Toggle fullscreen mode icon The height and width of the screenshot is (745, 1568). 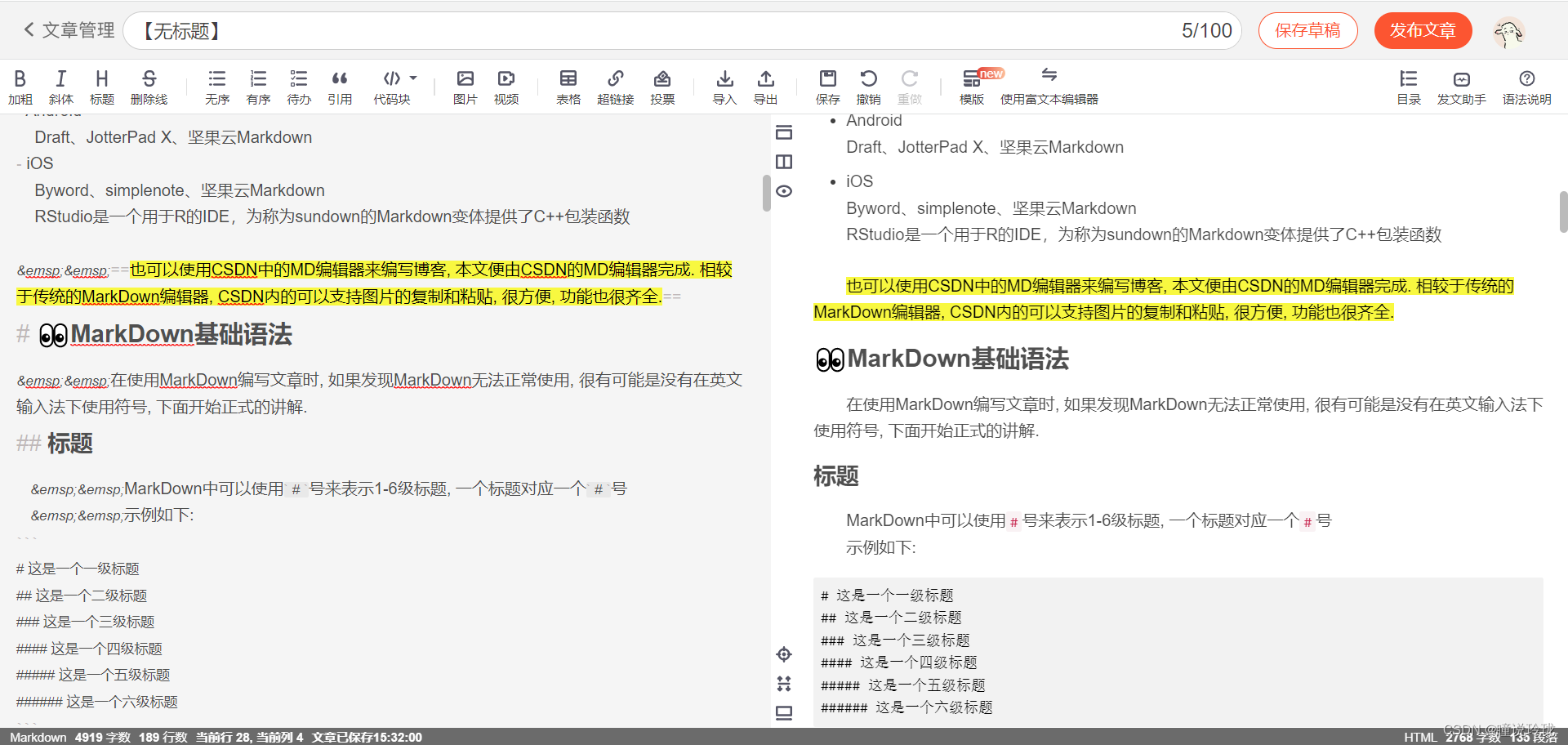[x=784, y=684]
